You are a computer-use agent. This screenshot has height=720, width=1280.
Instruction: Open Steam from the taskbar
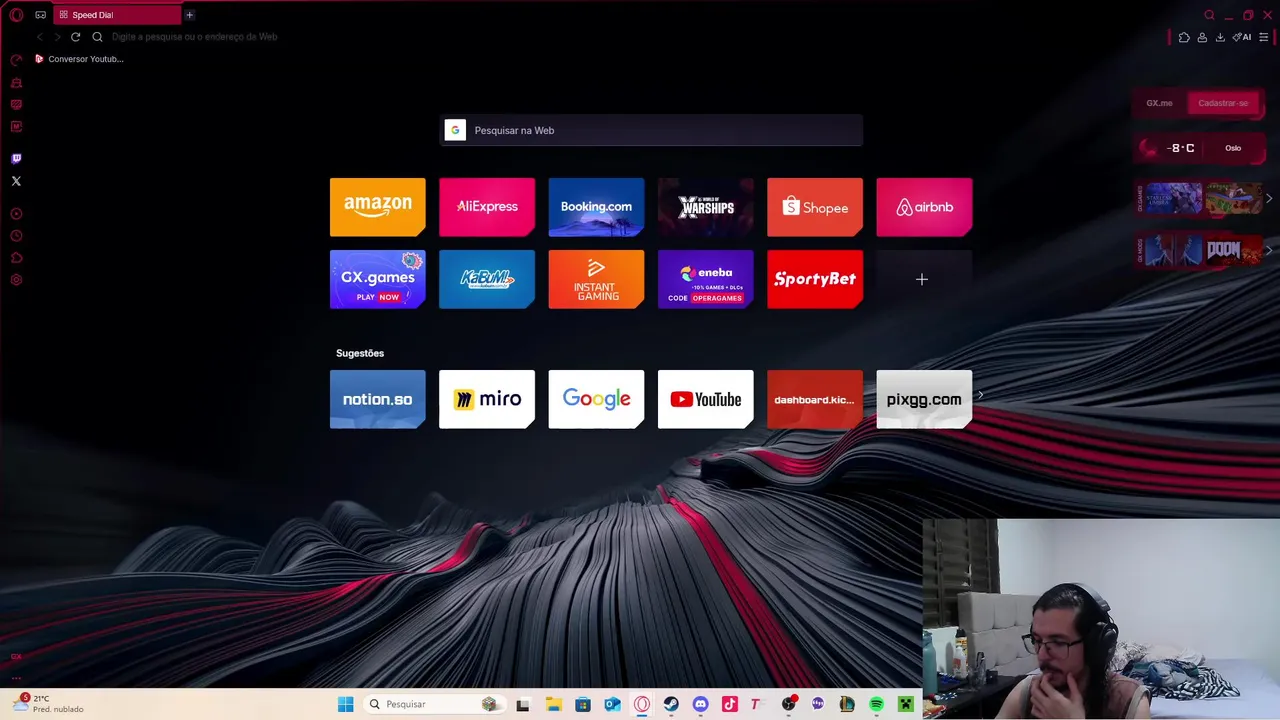(x=671, y=704)
